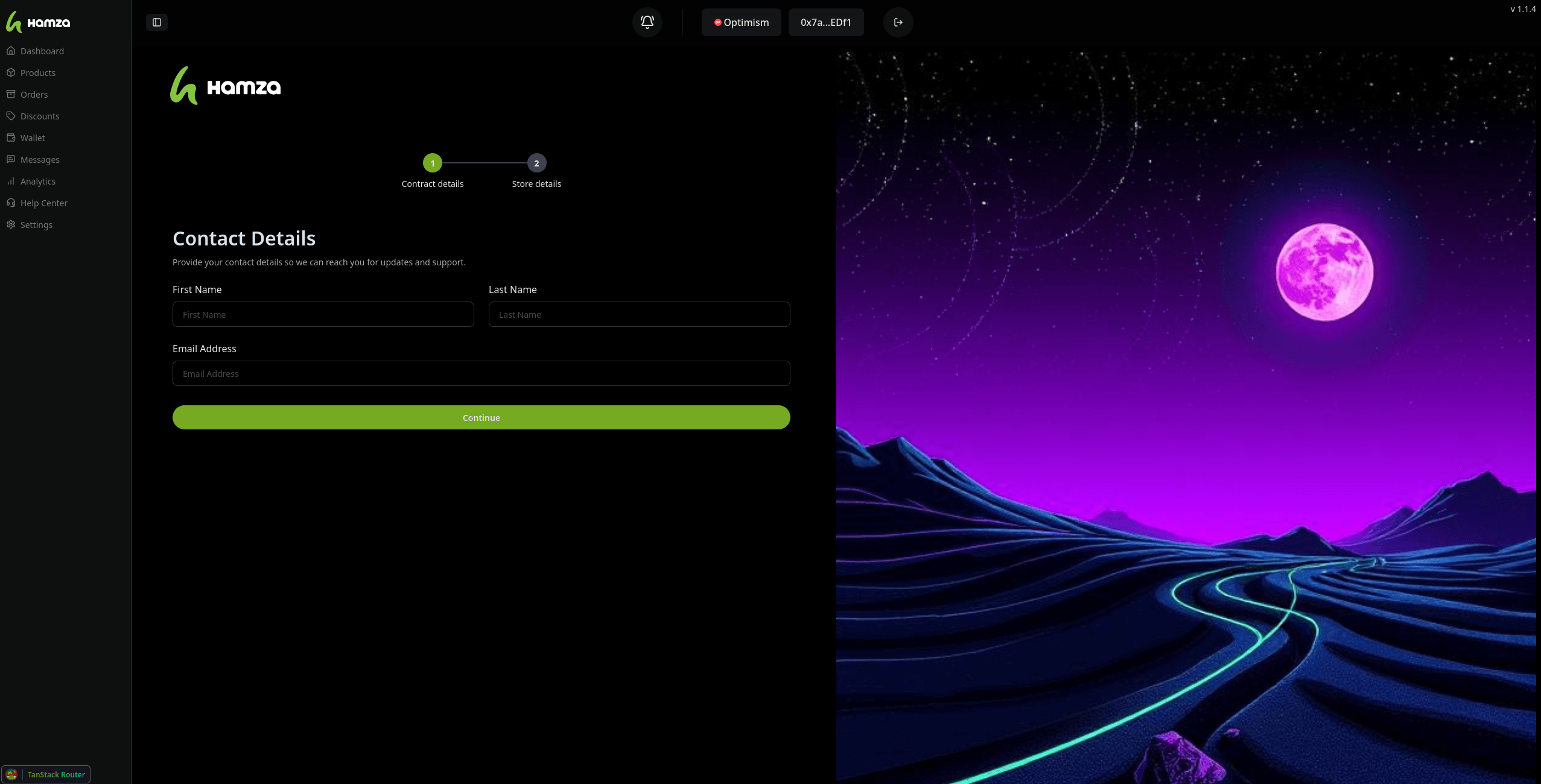Focus the Email Address field
This screenshot has width=1541, height=784.
(481, 373)
